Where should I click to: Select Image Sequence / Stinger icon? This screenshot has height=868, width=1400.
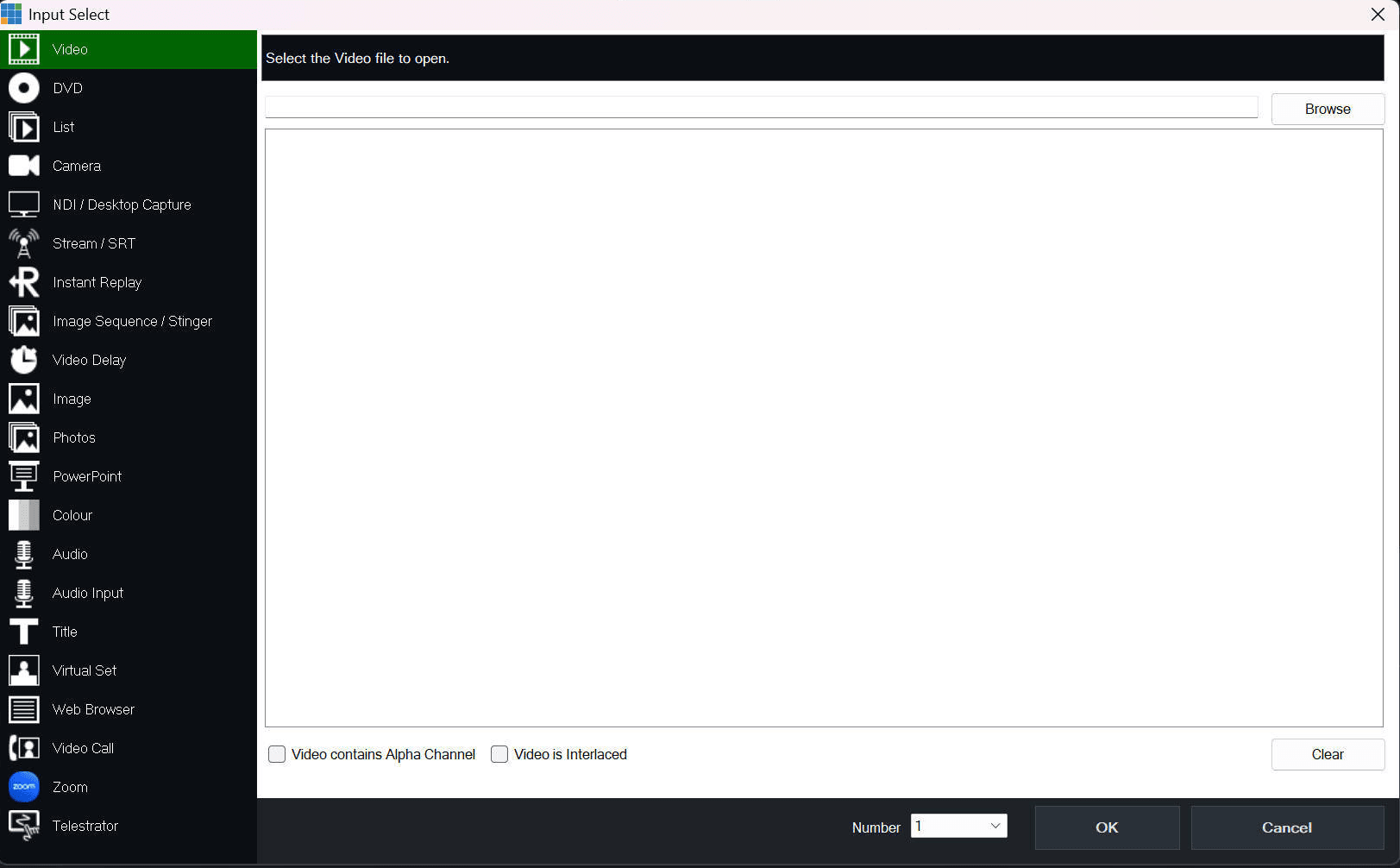pos(24,321)
